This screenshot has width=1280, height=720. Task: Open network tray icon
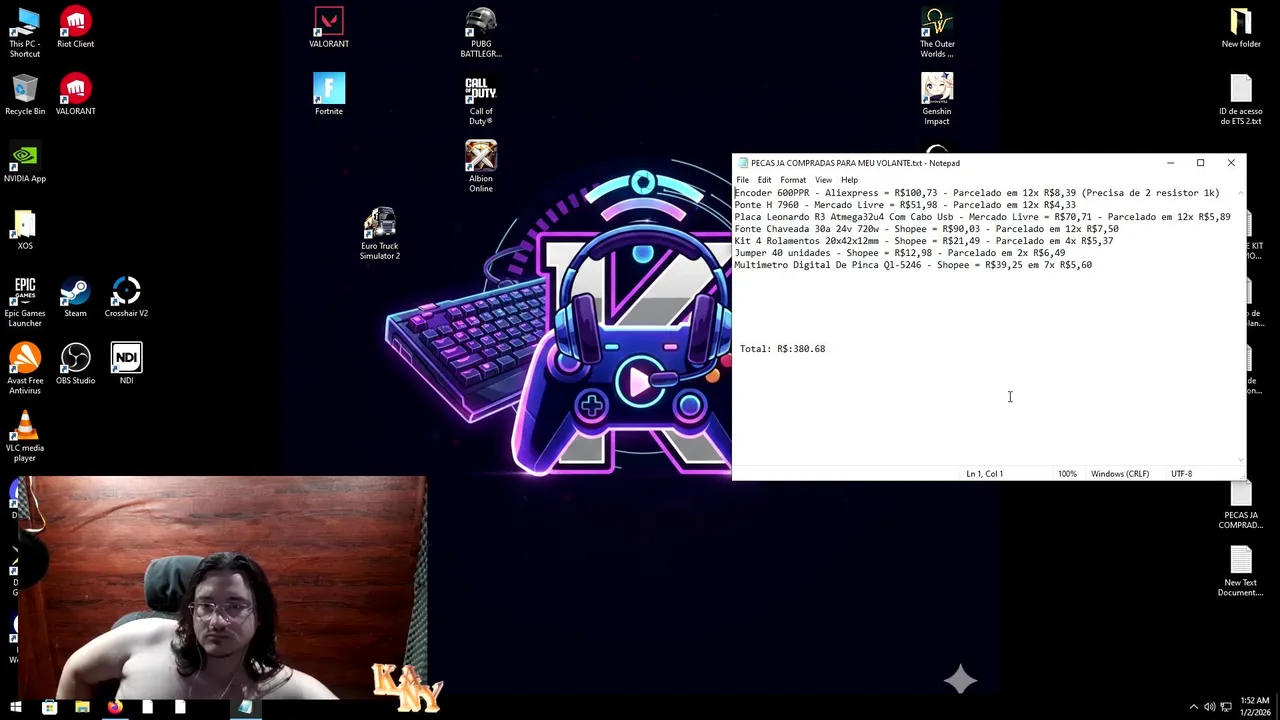[1225, 708]
